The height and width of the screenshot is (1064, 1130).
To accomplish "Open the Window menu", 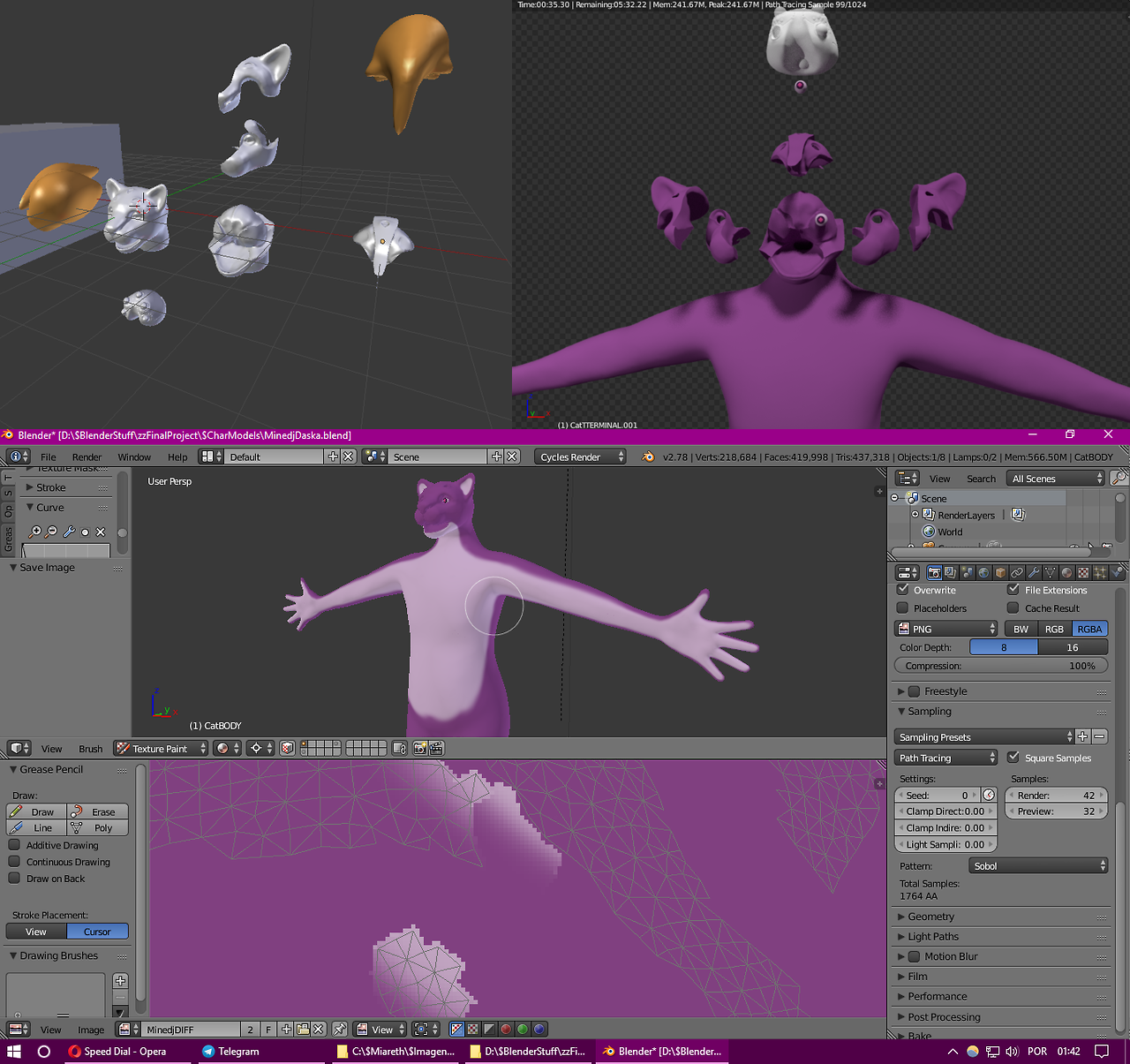I will [134, 457].
